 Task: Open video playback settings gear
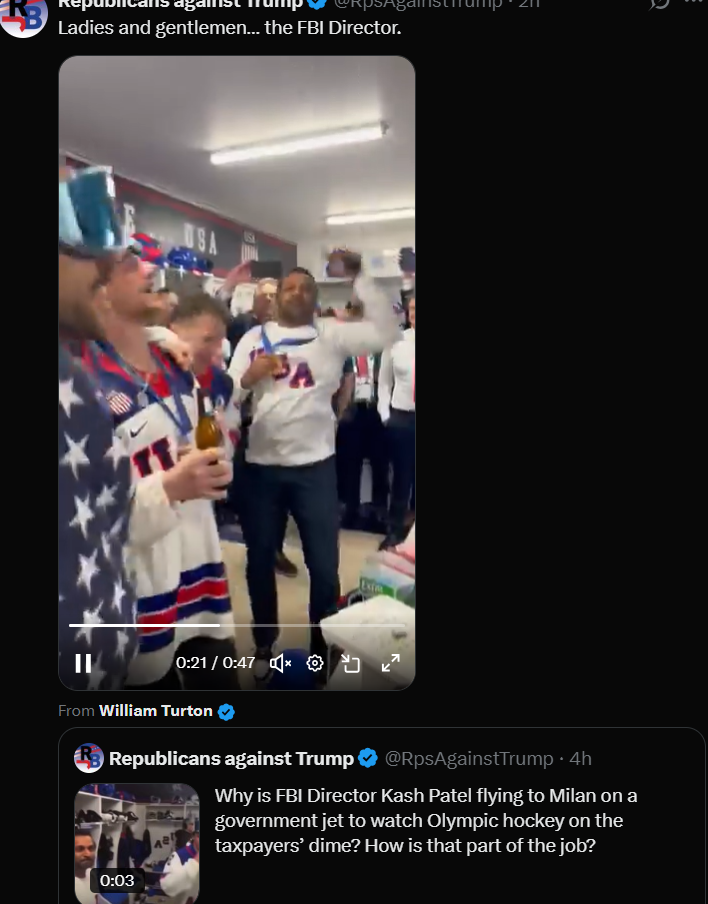point(315,663)
